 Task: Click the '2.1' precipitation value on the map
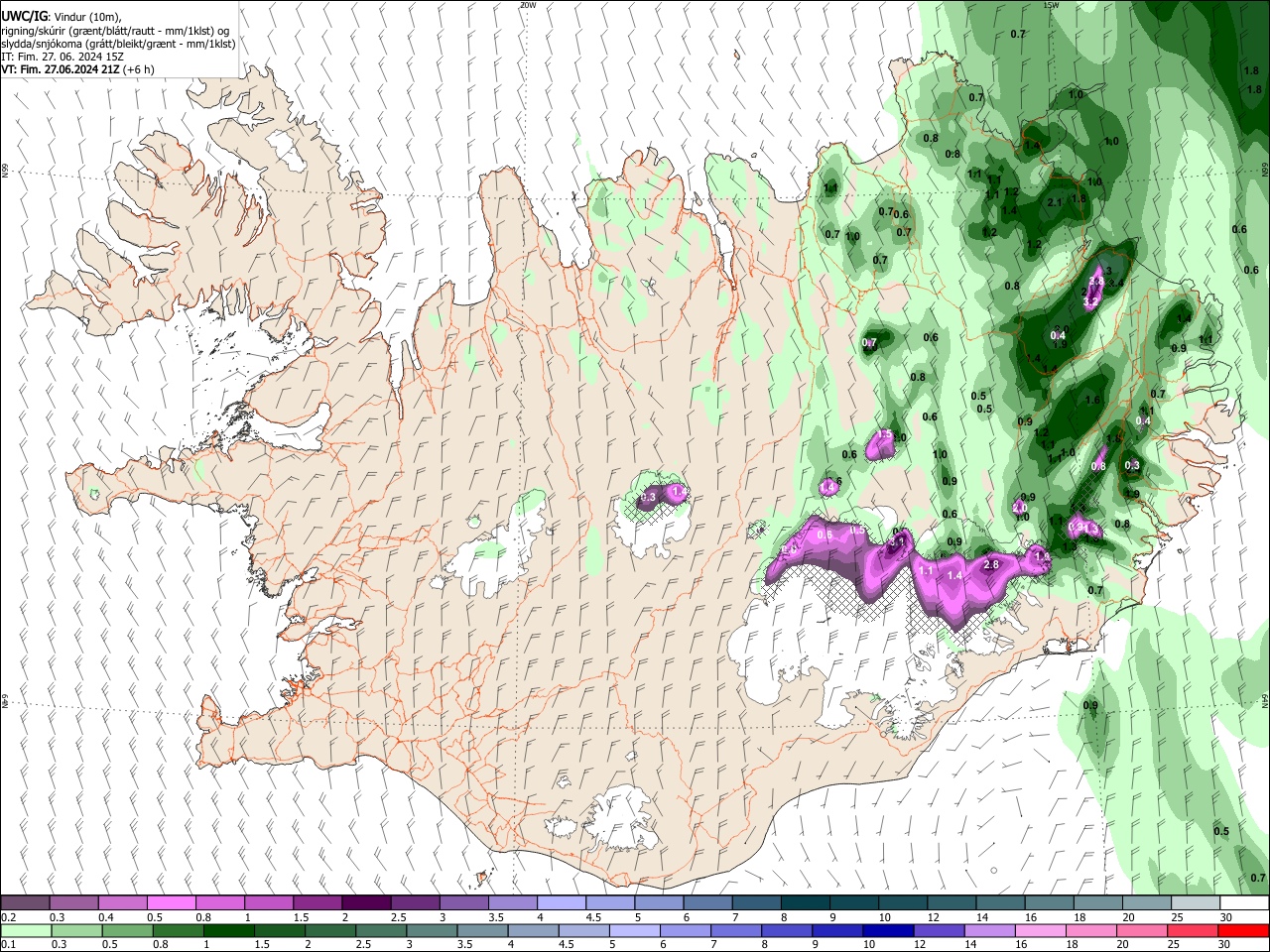coord(1055,202)
